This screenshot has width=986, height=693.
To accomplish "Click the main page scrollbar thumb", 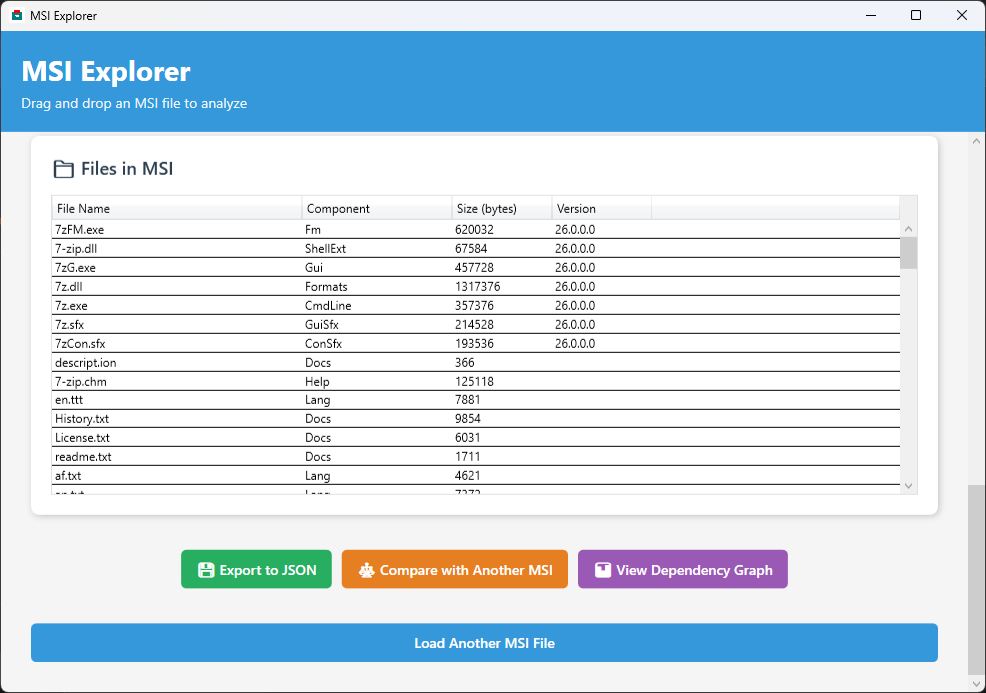I will coord(976,579).
